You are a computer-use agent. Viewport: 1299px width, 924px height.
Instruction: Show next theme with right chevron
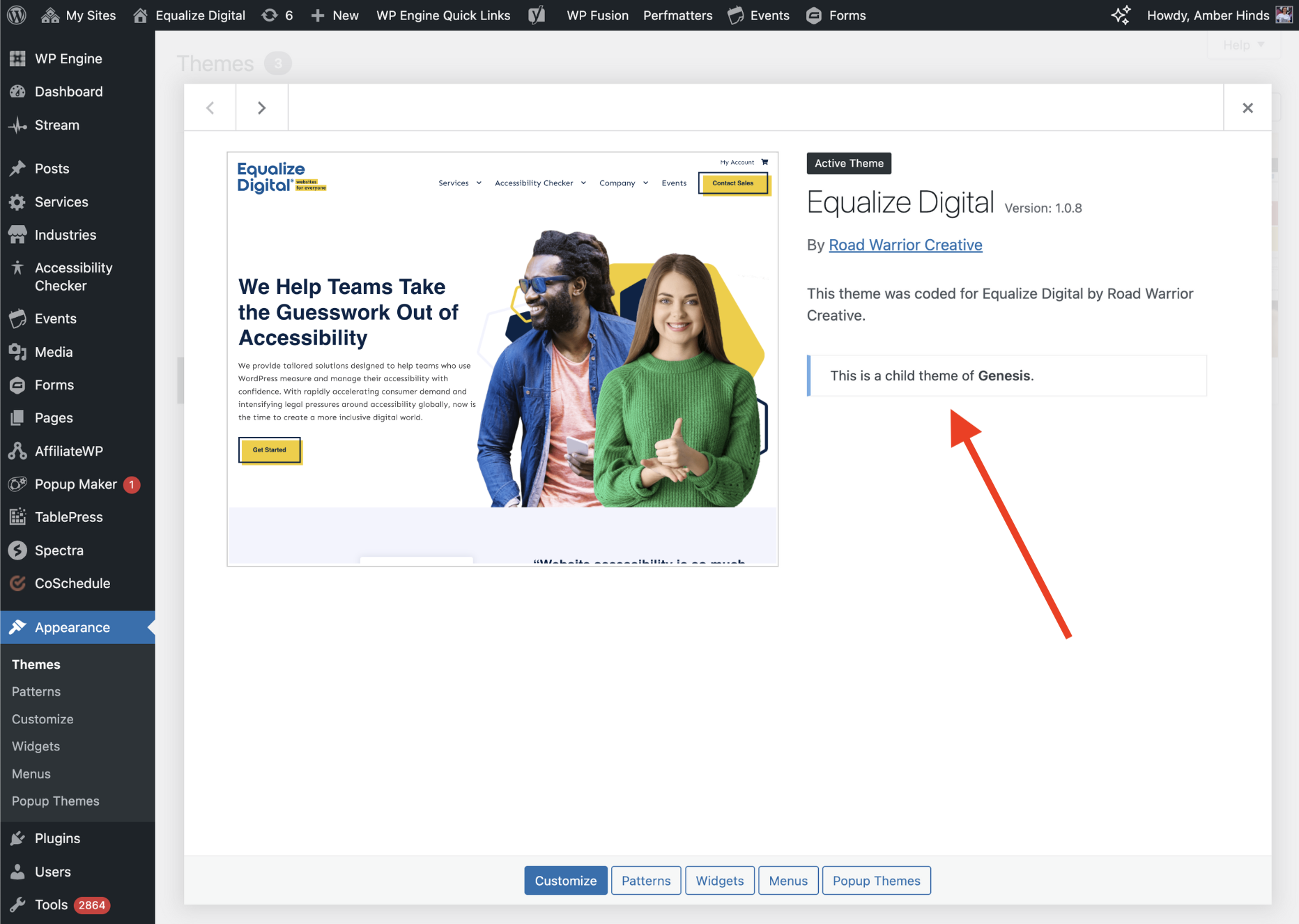coord(262,107)
